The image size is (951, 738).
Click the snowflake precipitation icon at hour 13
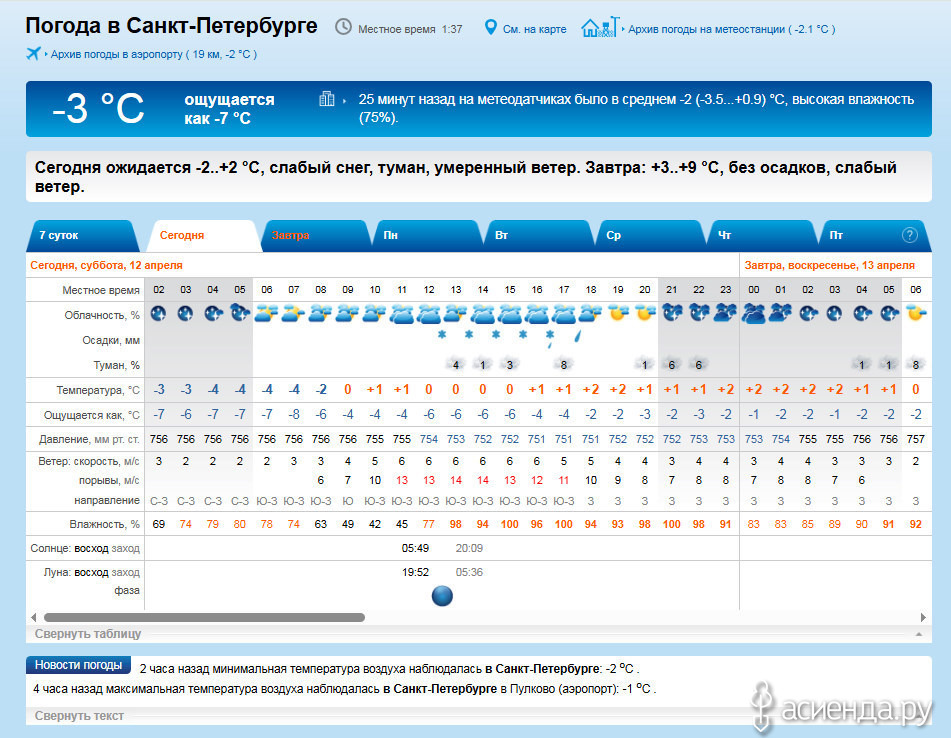click(x=442, y=335)
